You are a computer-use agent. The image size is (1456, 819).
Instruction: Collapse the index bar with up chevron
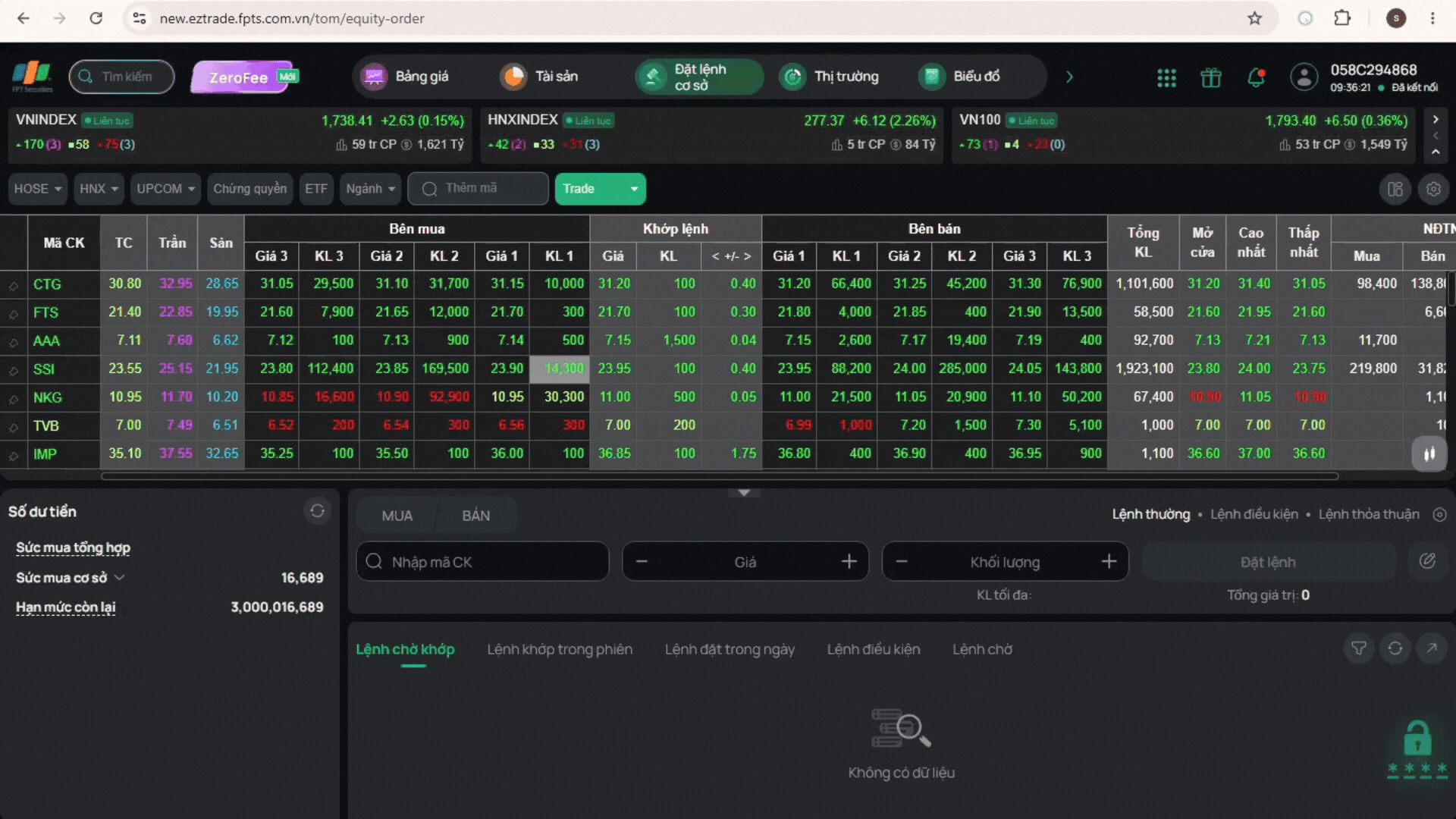tap(1436, 152)
